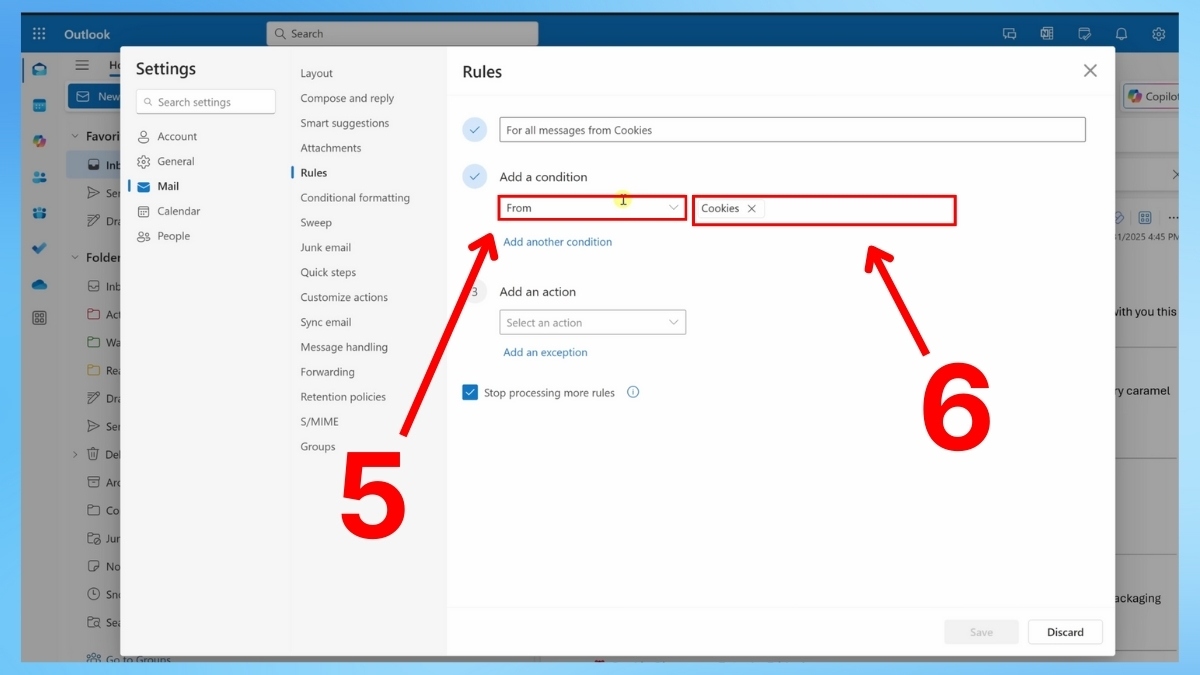Click Add another condition link

[557, 242]
